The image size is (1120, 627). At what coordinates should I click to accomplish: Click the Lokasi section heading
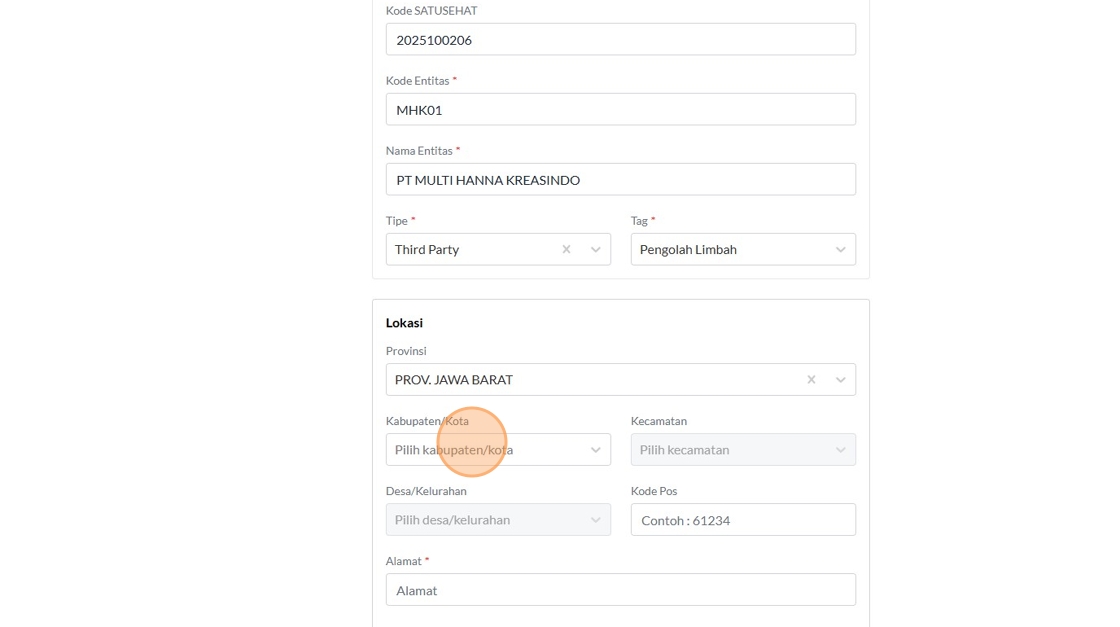pos(404,323)
